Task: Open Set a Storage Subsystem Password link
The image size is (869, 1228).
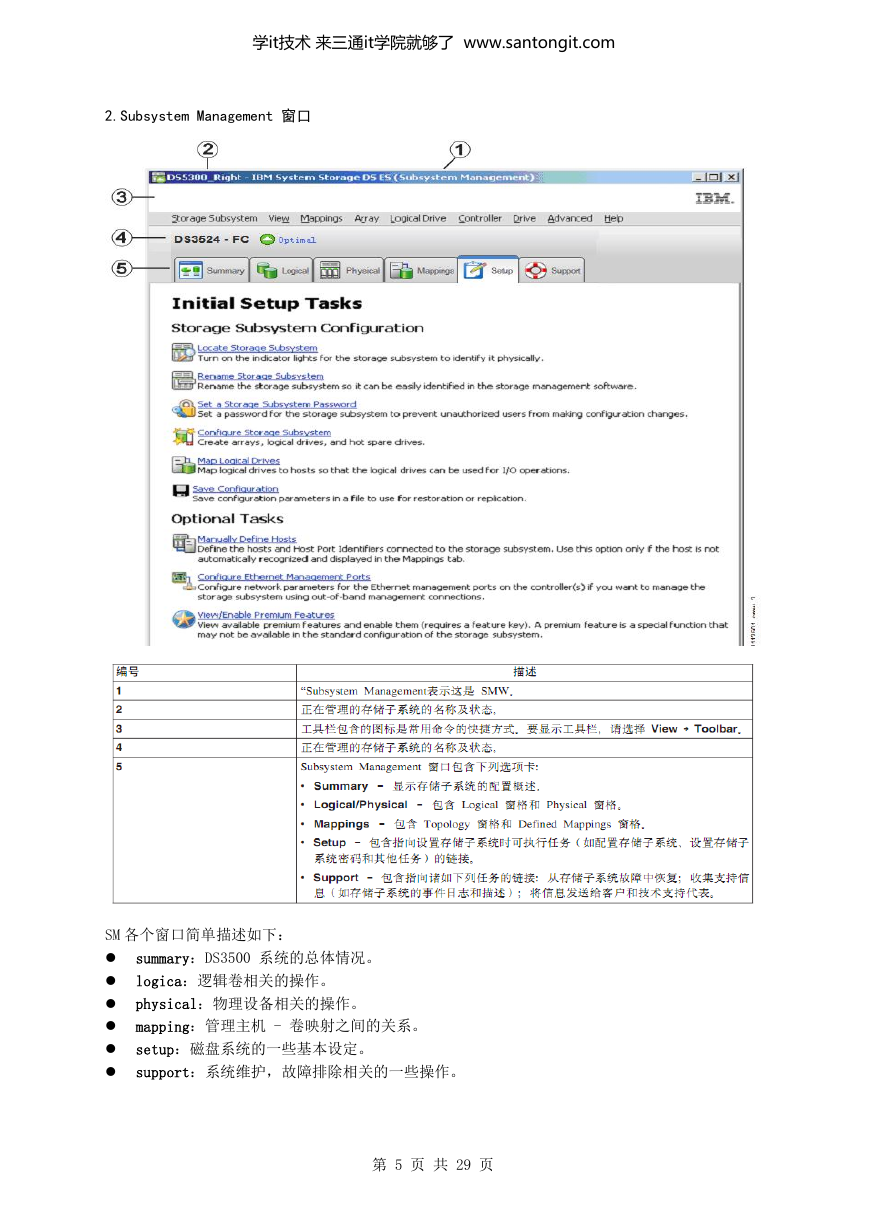Action: coord(276,404)
